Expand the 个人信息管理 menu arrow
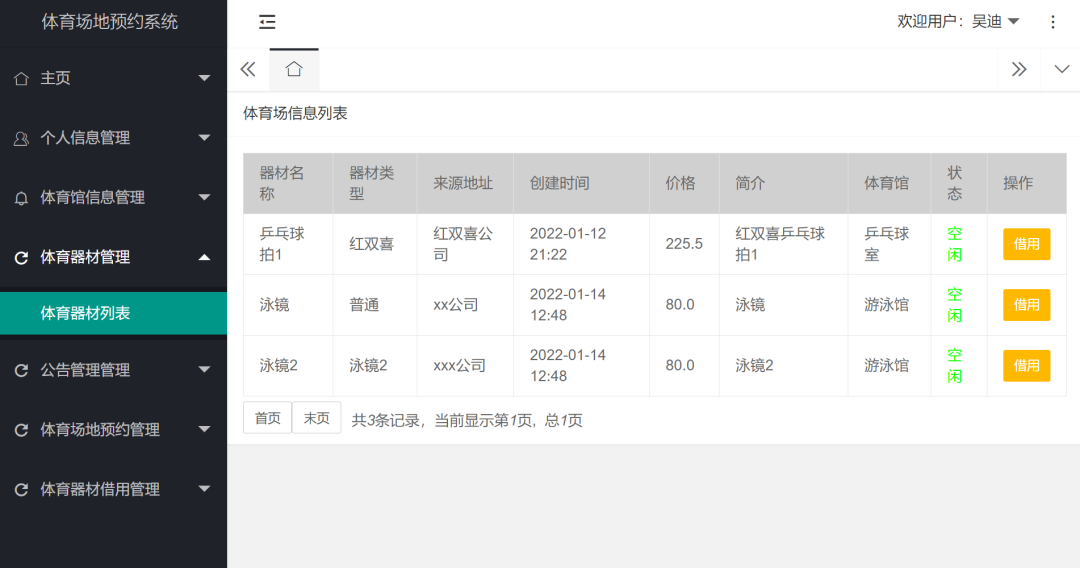1080x568 pixels. [x=205, y=138]
